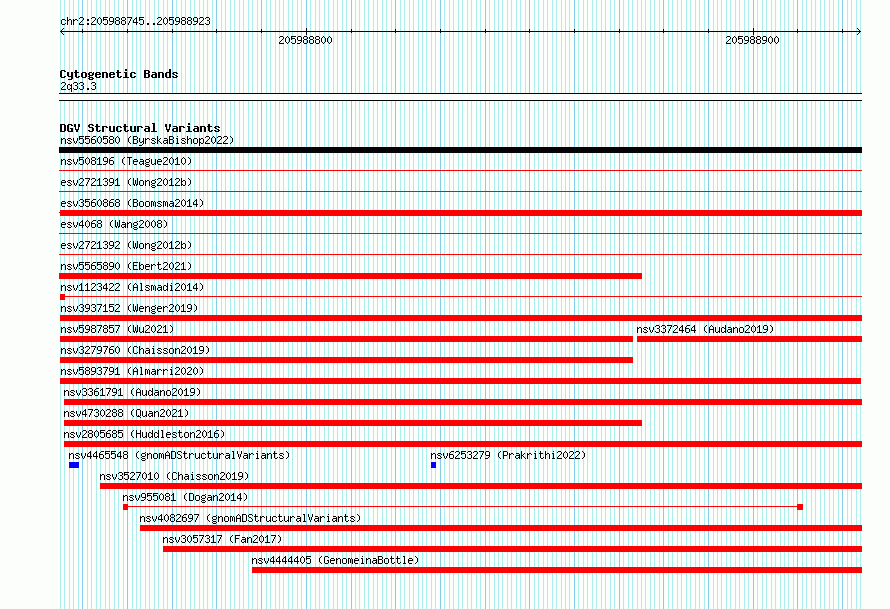
Task: Select the red bar under esv3560868
Action: 460,213
